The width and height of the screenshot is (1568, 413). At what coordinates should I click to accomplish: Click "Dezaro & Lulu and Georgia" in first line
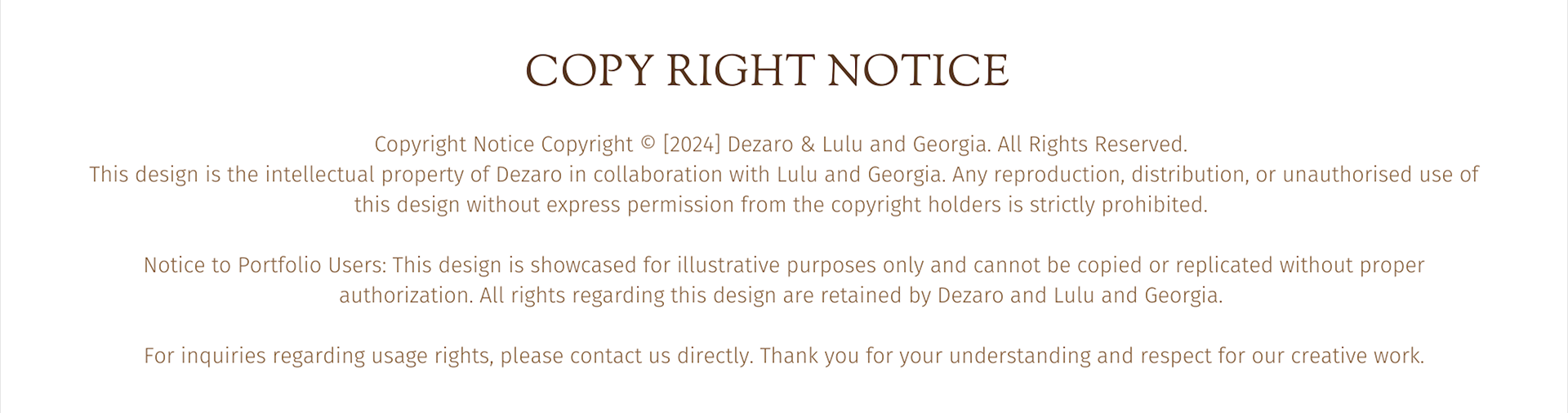[x=857, y=144]
